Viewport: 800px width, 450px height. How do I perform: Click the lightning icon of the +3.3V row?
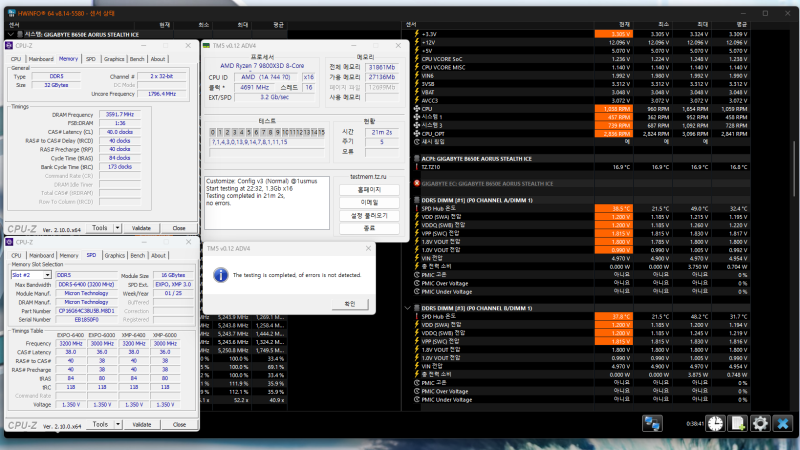[417, 34]
